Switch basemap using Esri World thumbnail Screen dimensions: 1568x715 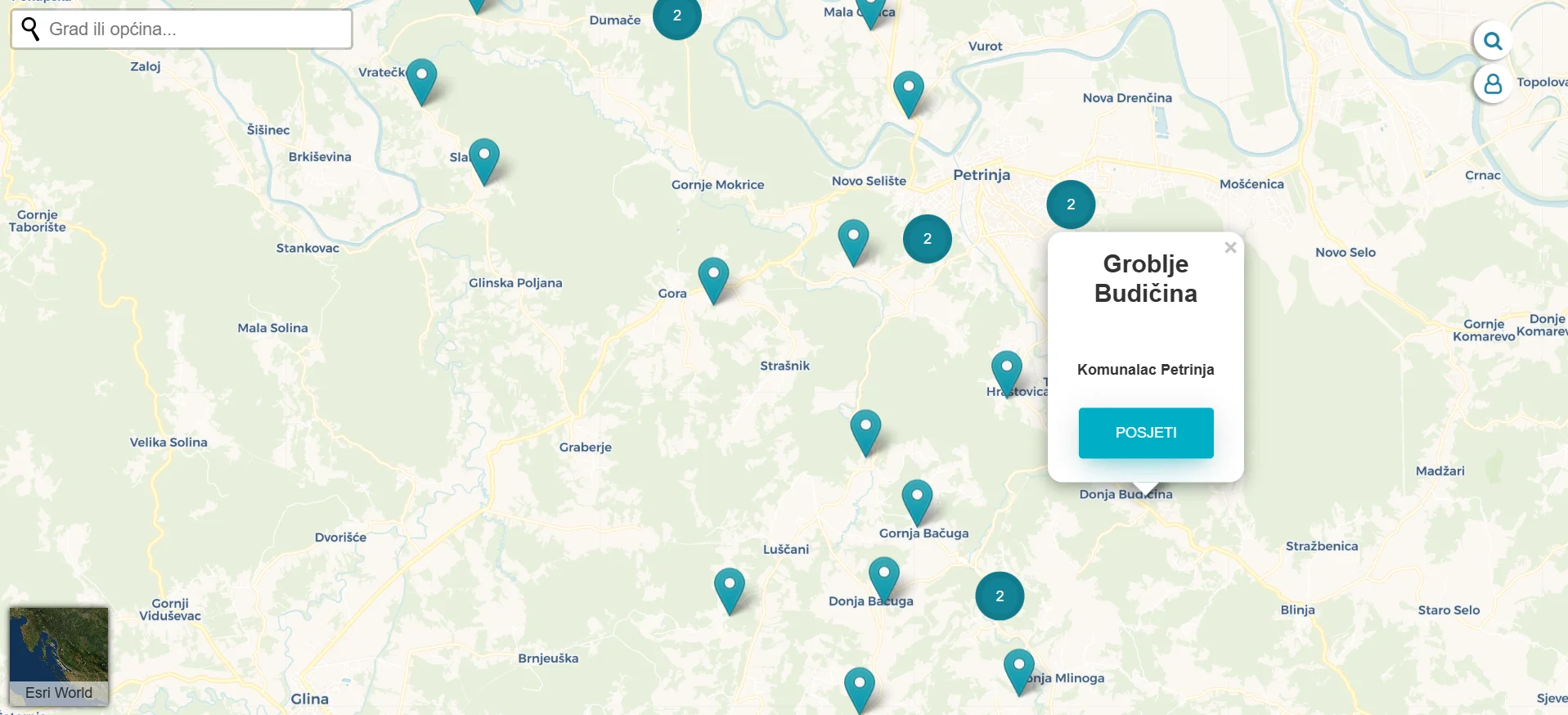click(x=59, y=655)
